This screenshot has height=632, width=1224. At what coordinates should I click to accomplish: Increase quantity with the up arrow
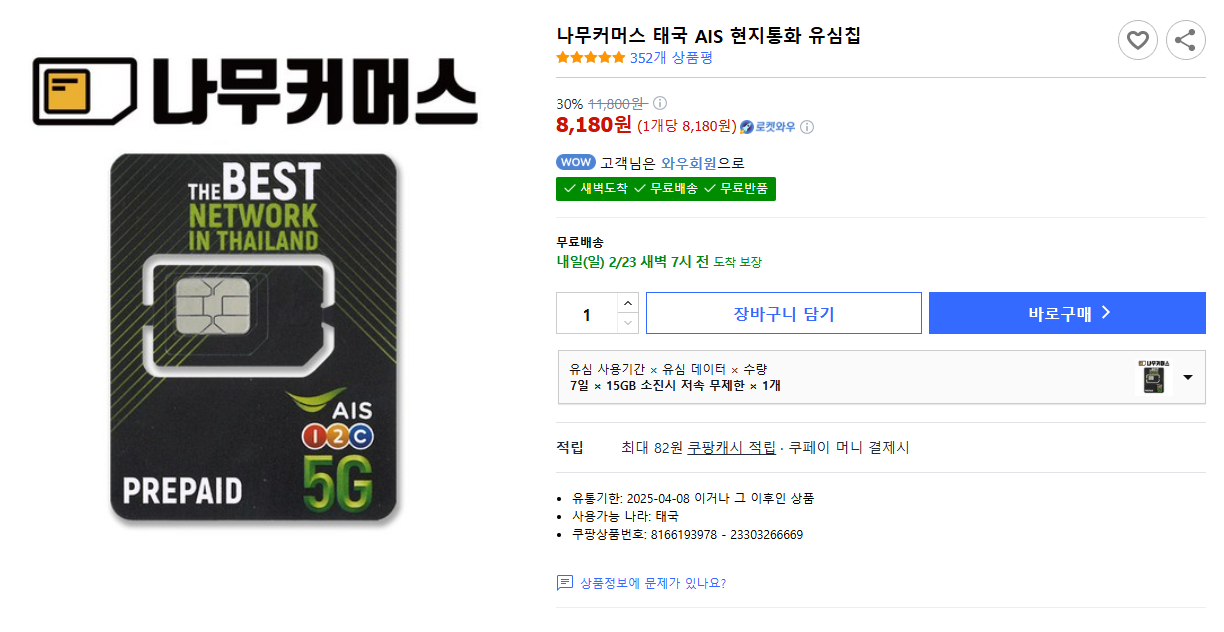click(x=627, y=303)
